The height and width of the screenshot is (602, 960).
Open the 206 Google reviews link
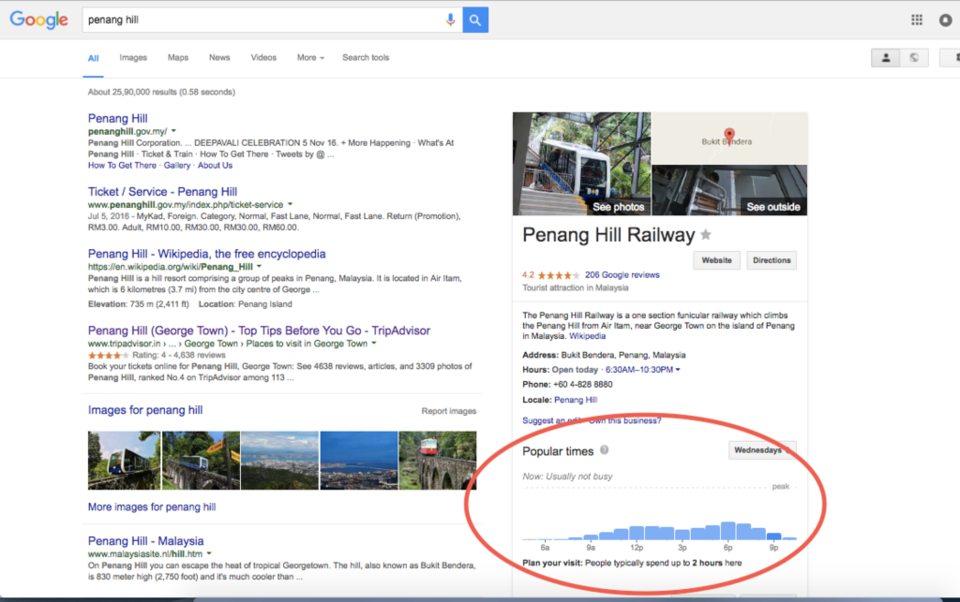(622, 275)
